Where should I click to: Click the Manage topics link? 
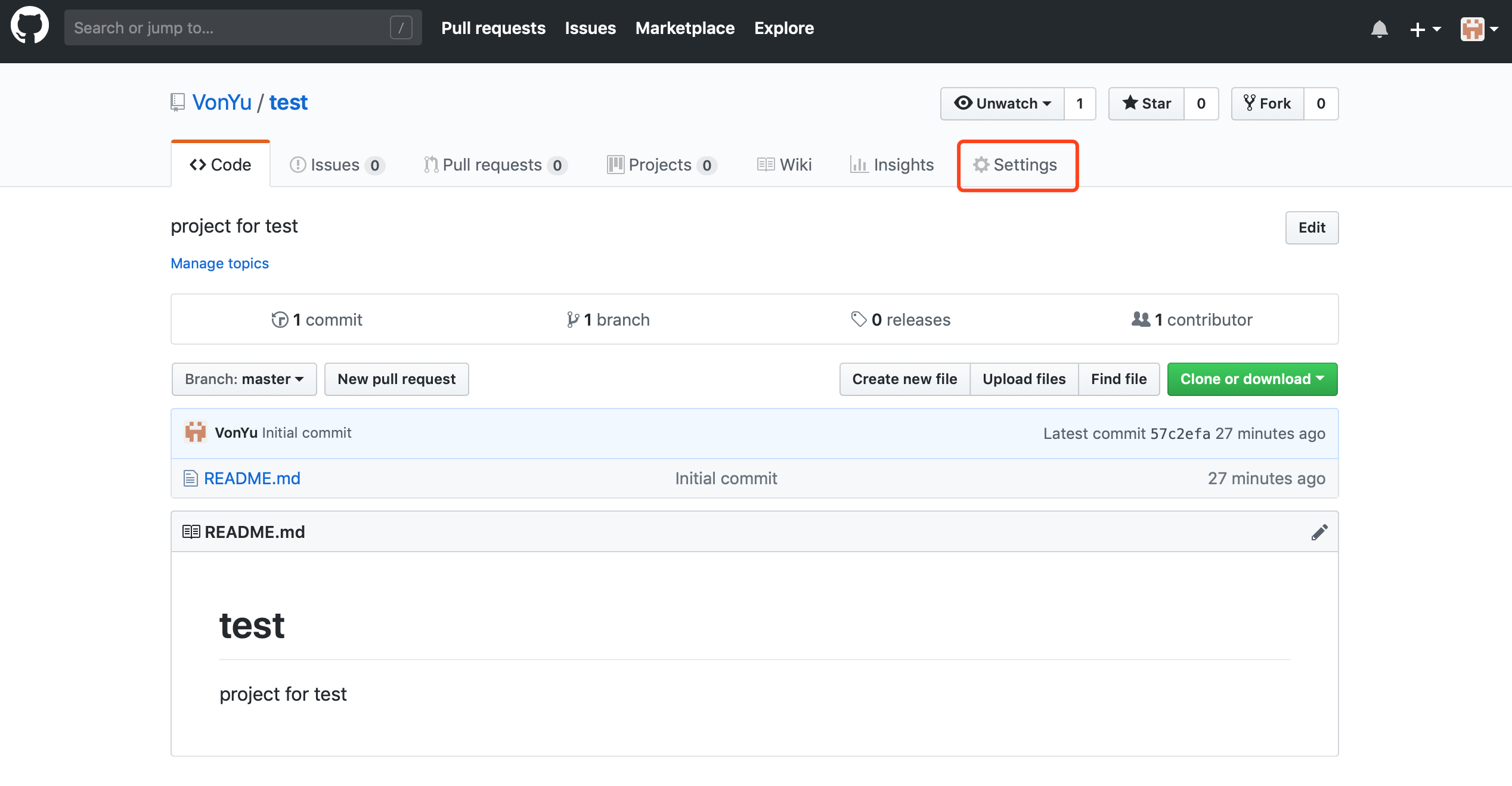click(x=219, y=264)
